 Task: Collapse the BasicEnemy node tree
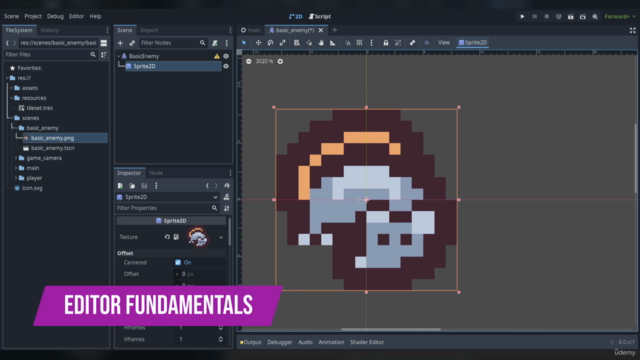(119, 56)
